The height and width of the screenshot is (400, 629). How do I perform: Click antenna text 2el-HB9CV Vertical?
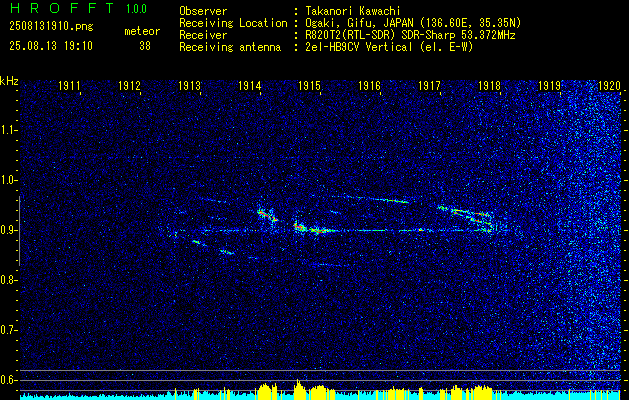click(x=359, y=47)
